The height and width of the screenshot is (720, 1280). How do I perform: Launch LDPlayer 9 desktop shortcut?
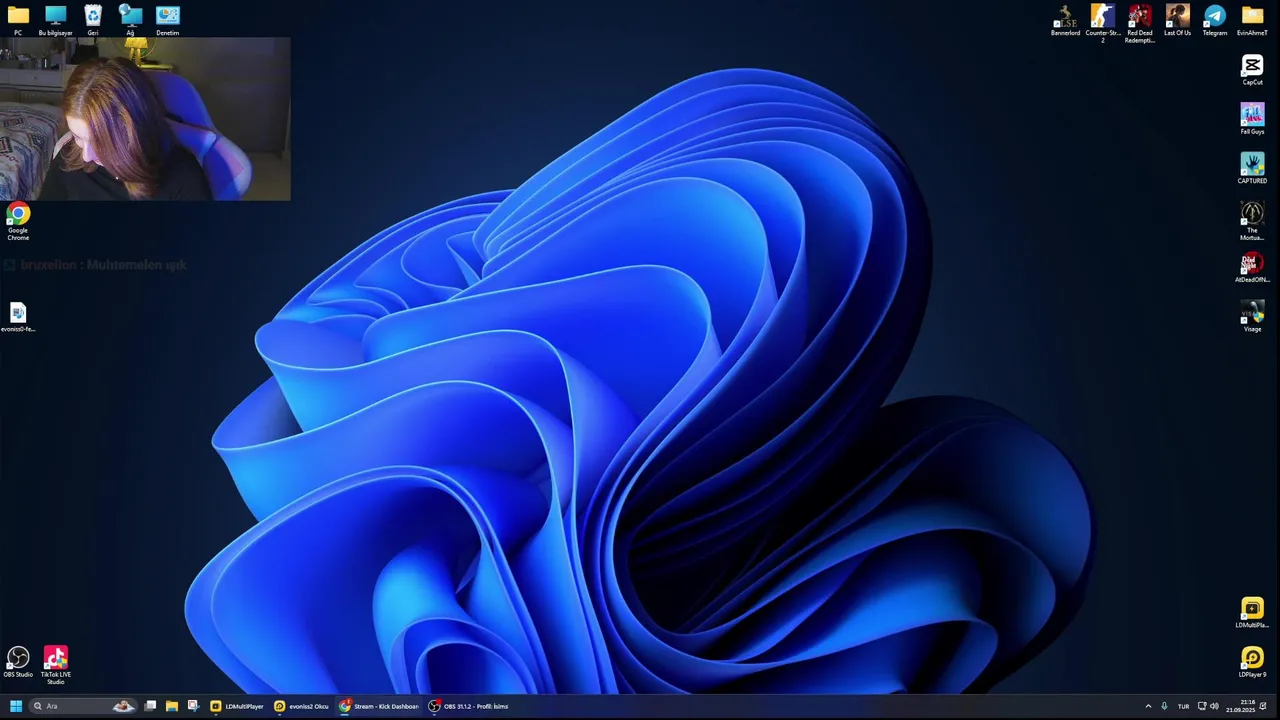tap(1252, 662)
